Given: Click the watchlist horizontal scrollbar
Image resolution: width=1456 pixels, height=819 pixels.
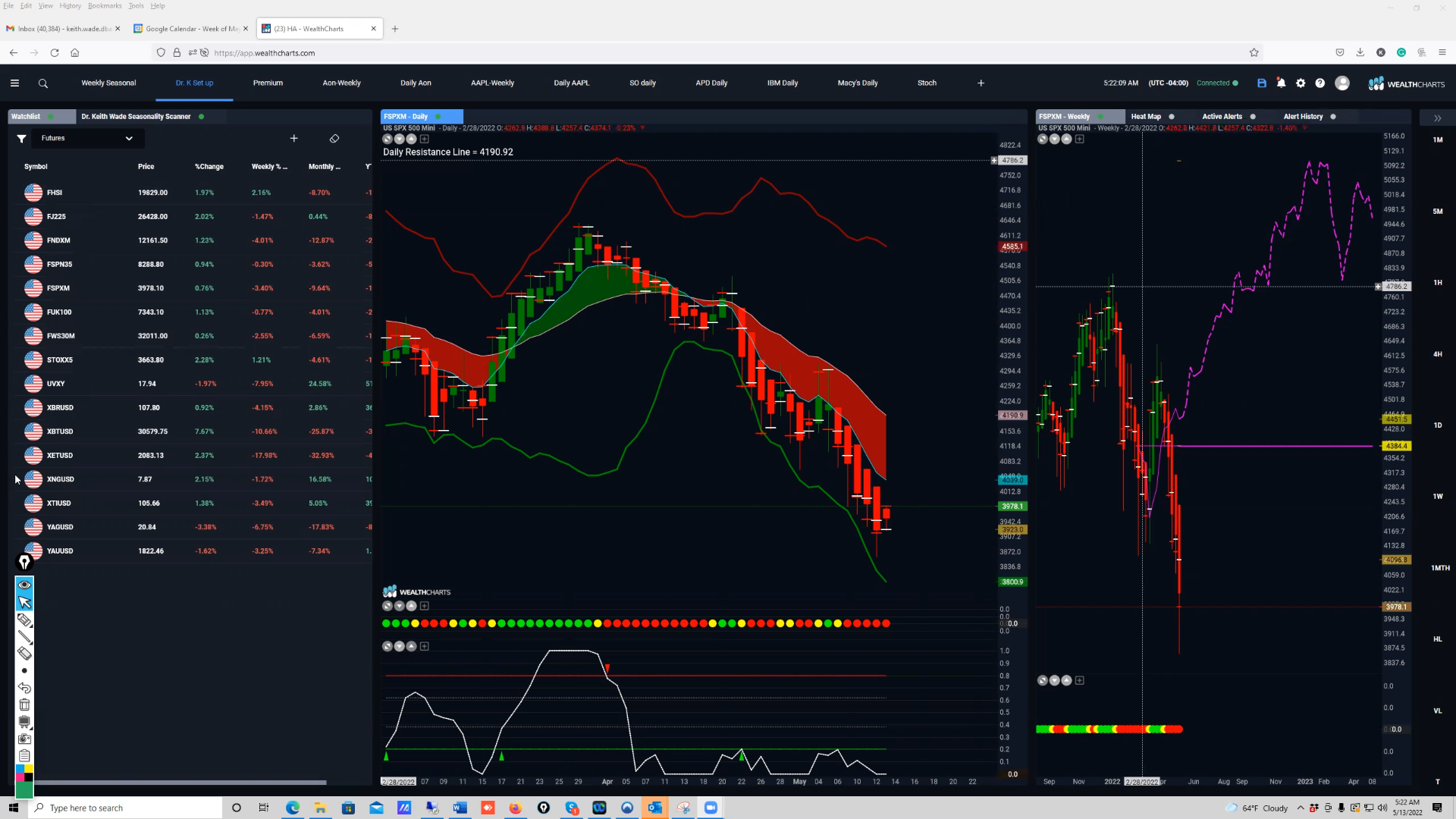Looking at the screenshot, I should point(180,783).
